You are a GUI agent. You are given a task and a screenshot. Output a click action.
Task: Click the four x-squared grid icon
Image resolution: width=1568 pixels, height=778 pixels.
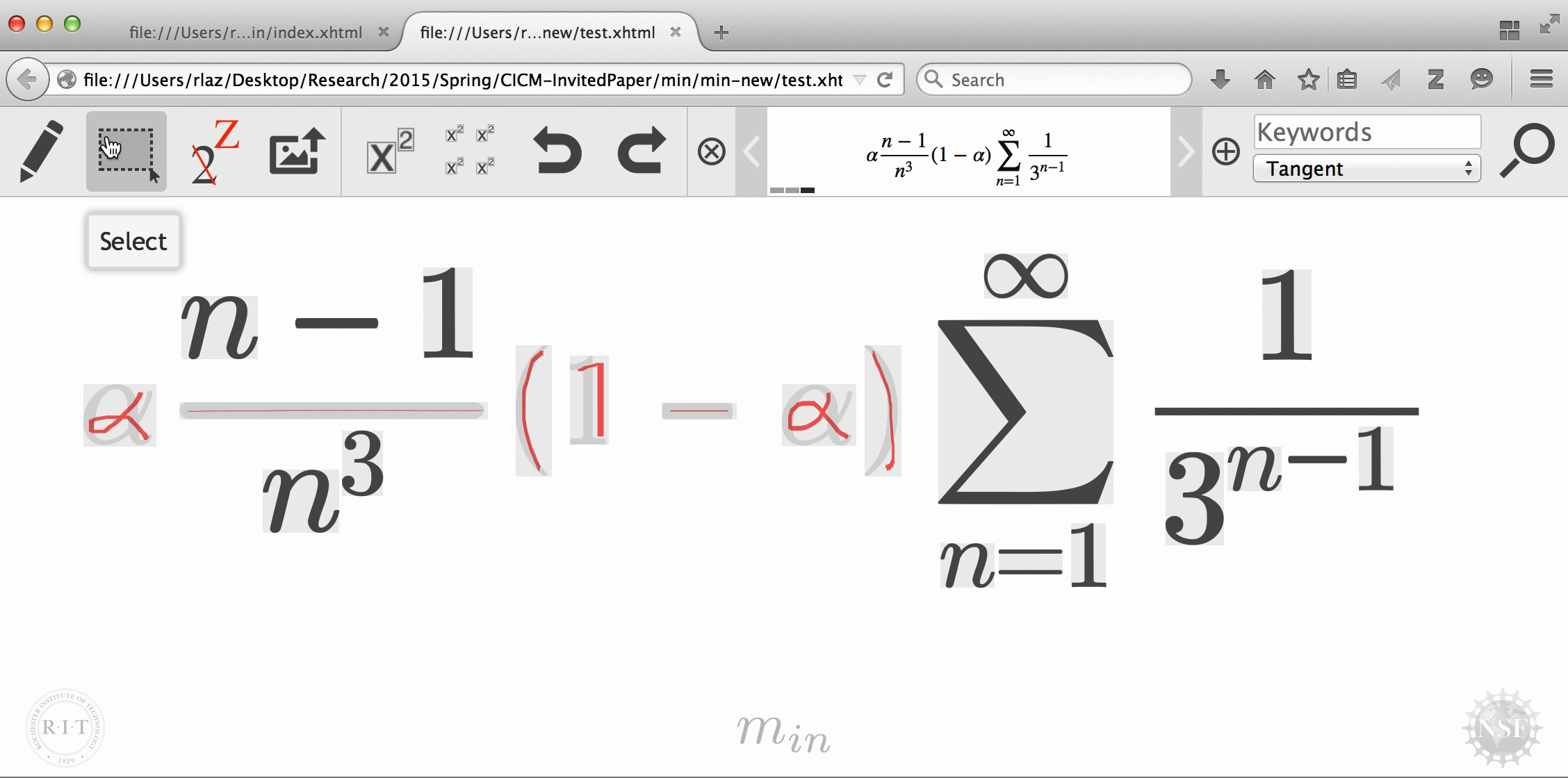click(470, 150)
